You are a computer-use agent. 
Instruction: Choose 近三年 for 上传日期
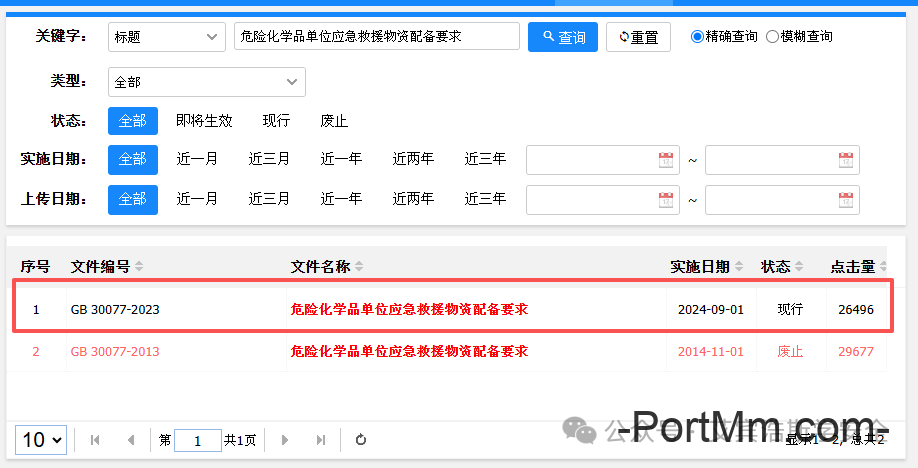[x=485, y=199]
